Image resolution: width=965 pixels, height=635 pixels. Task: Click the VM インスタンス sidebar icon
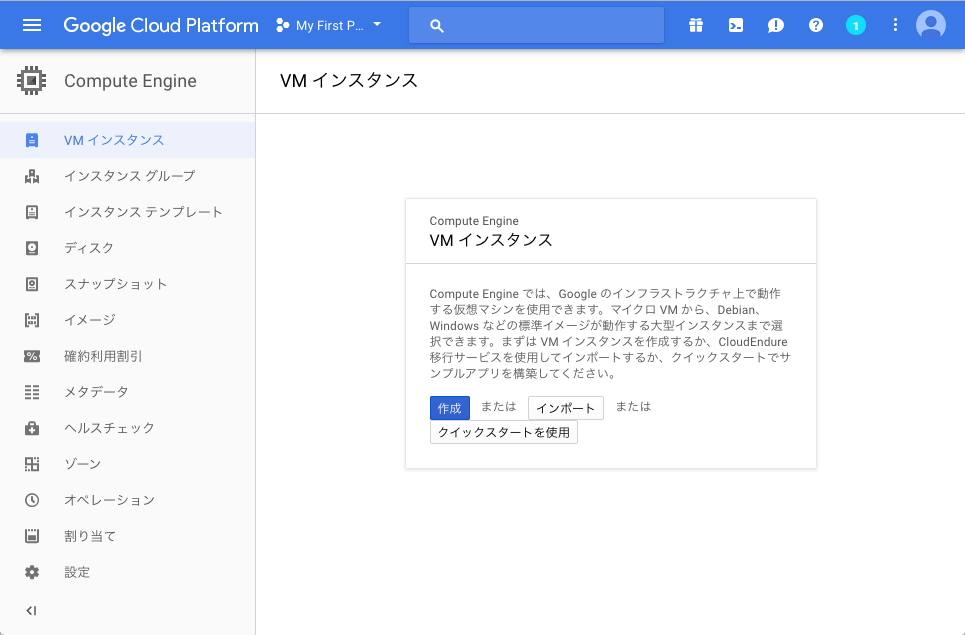[x=31, y=140]
